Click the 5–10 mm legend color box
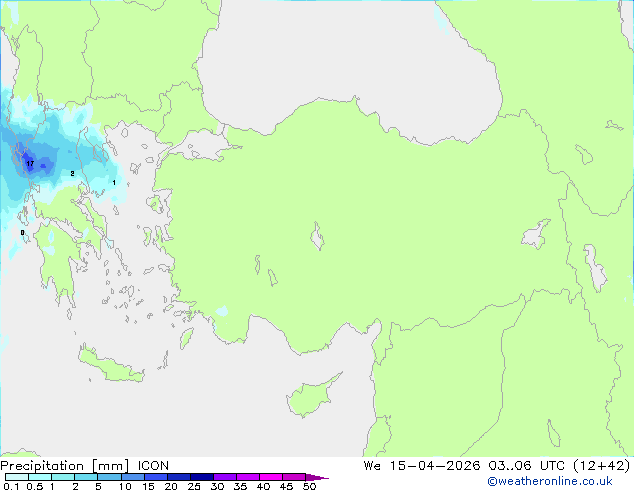 pos(109,477)
